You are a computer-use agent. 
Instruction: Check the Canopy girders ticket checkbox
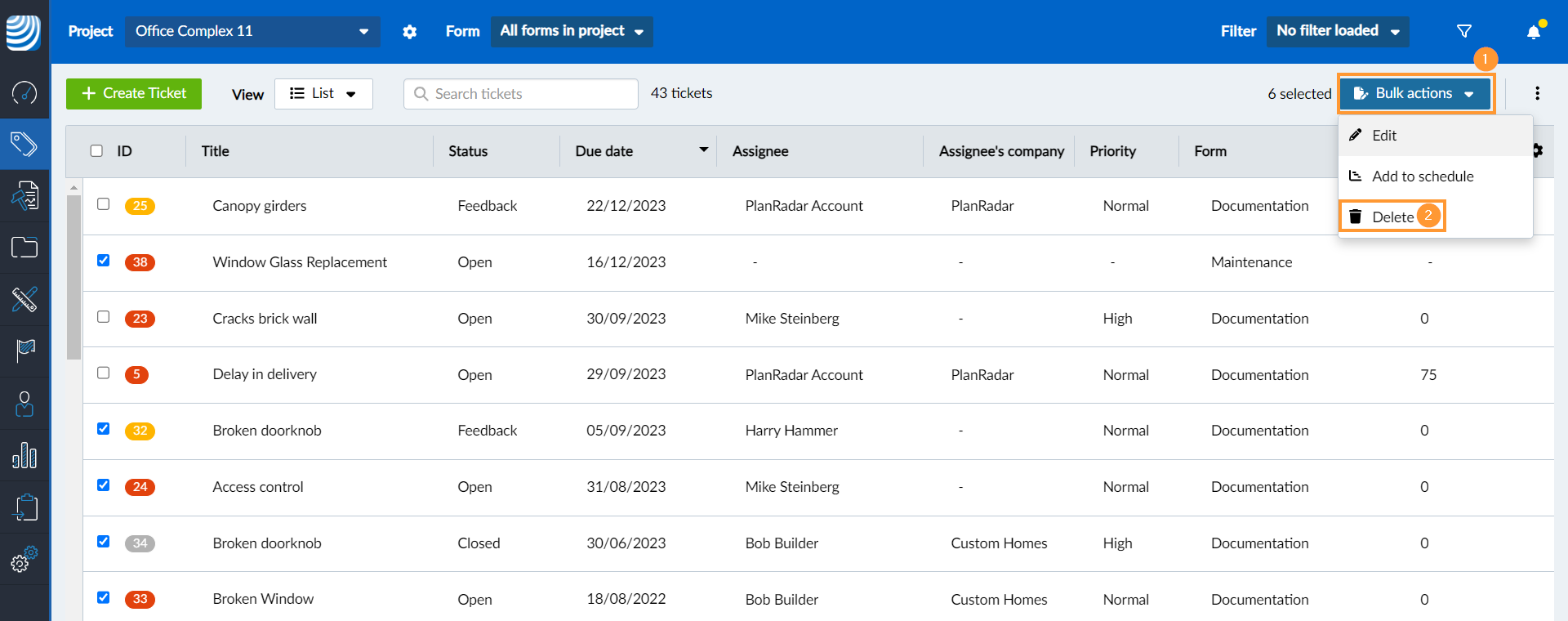tap(103, 204)
